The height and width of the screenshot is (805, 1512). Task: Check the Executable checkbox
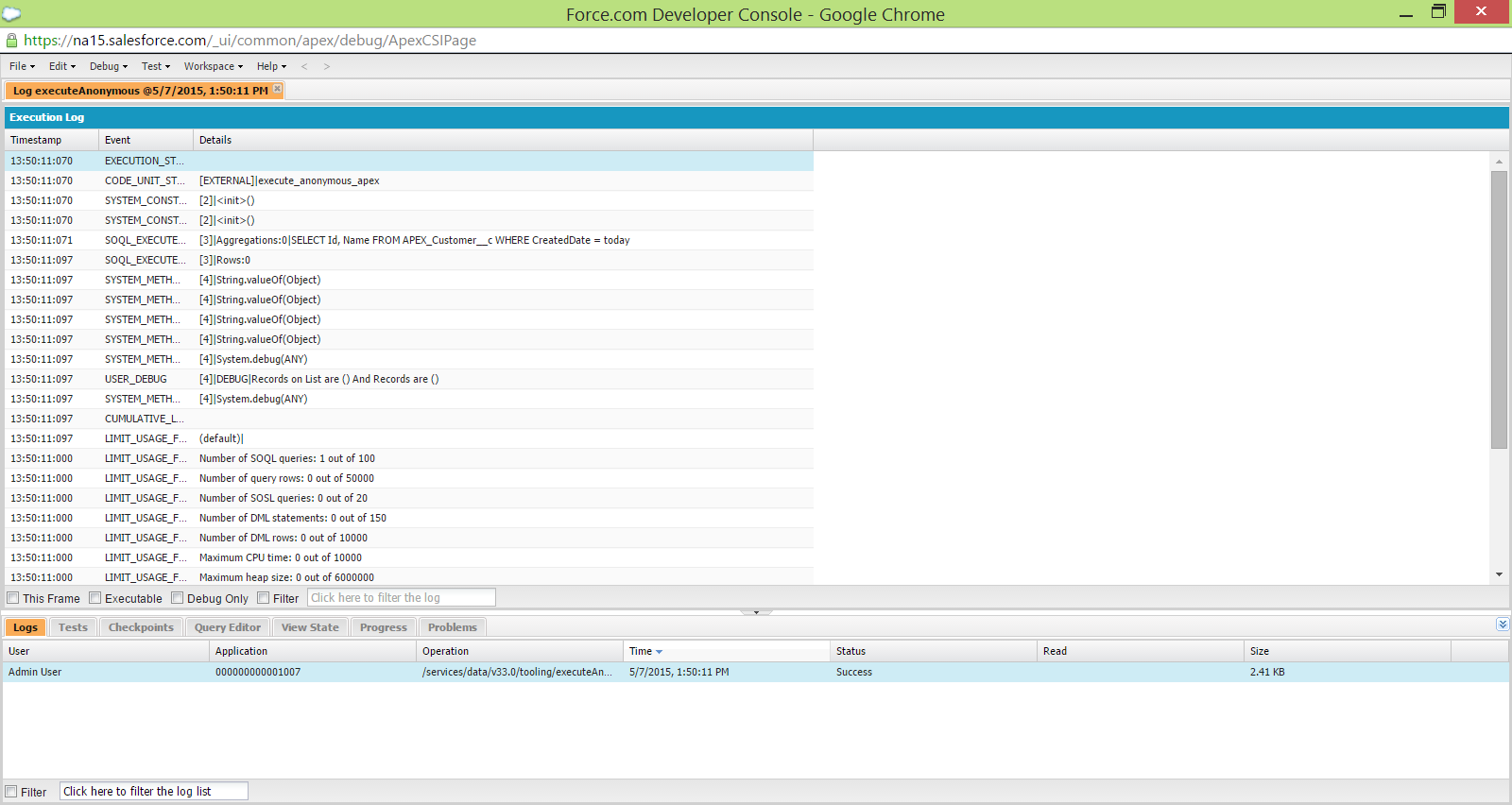pos(95,598)
